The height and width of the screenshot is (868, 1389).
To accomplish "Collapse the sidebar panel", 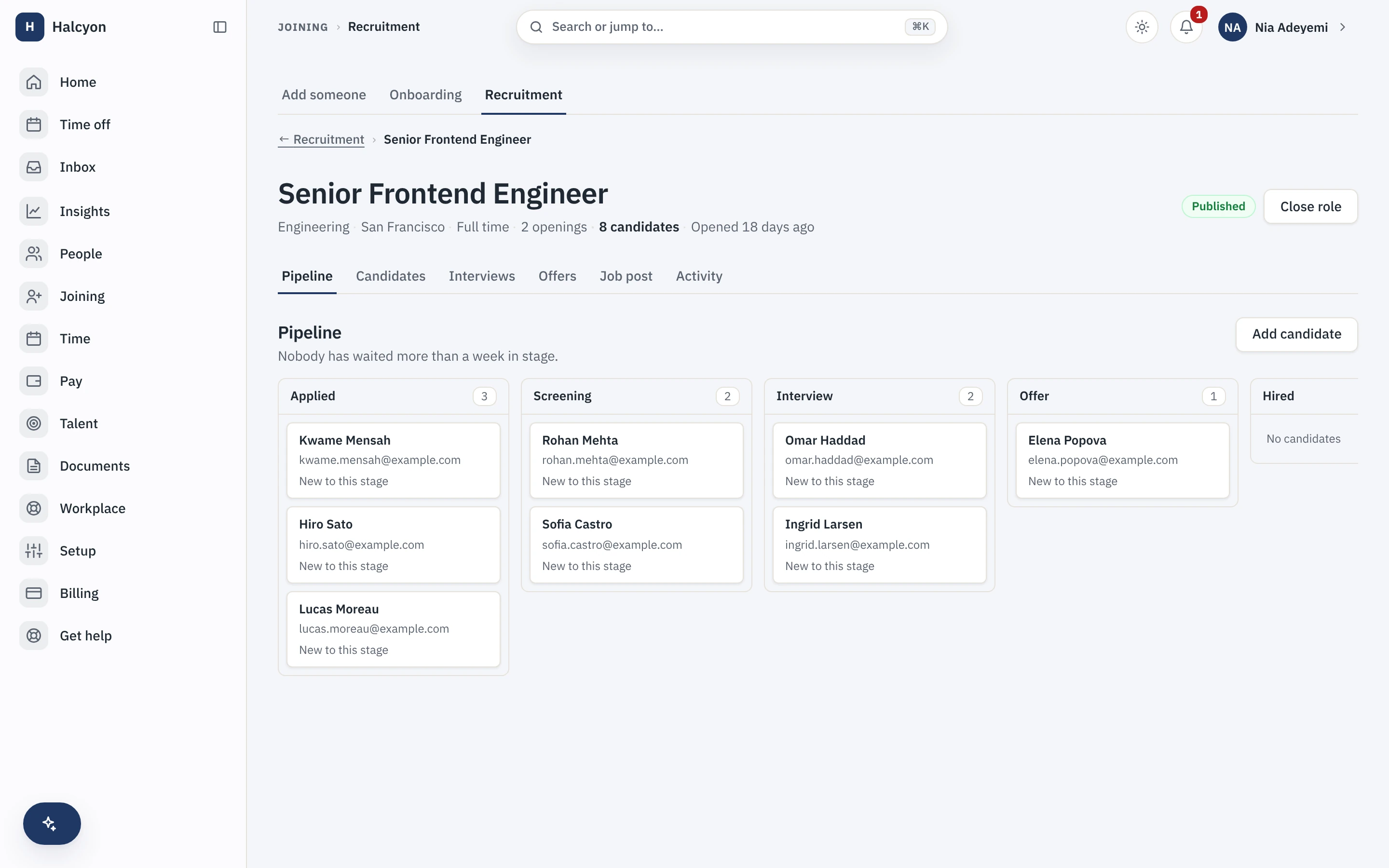I will pyautogui.click(x=220, y=27).
